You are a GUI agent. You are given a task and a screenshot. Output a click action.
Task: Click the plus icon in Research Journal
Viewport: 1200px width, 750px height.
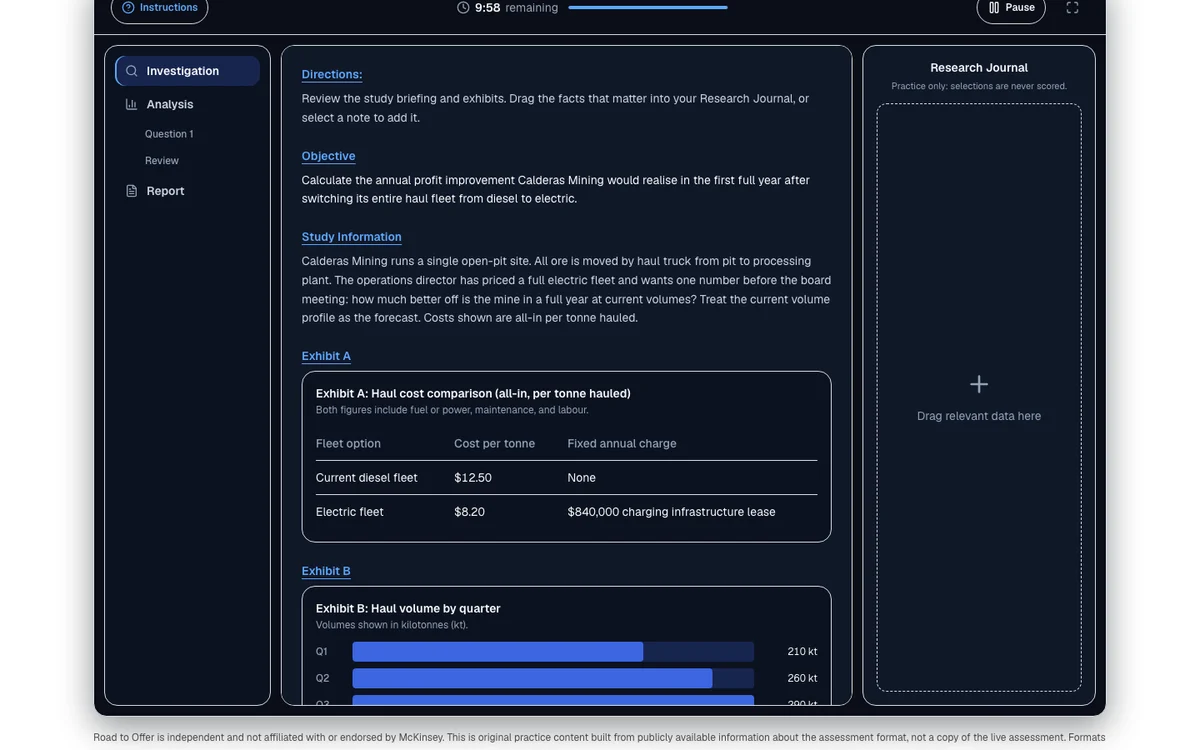pyautogui.click(x=979, y=384)
